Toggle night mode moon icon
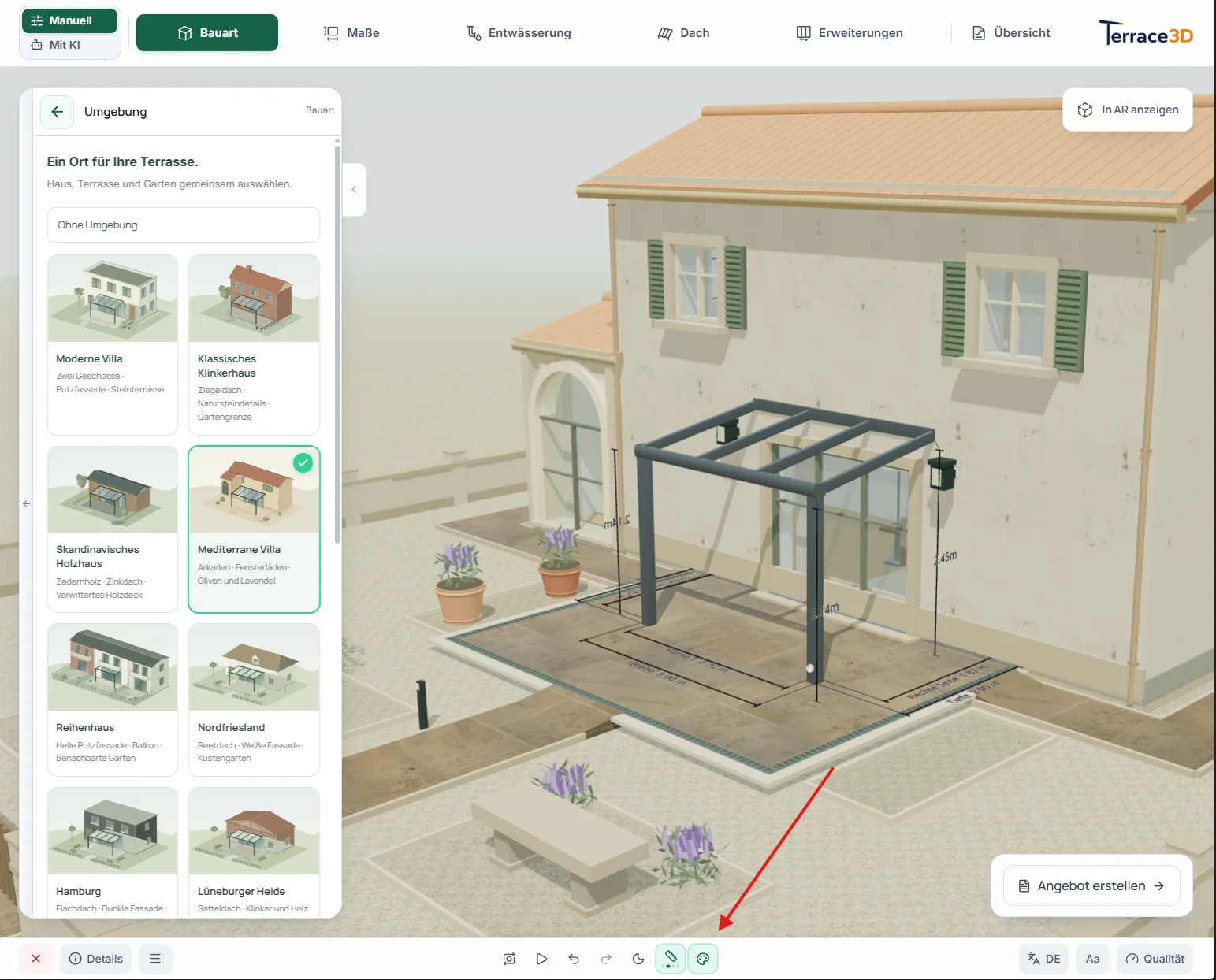Screen dimensions: 1216x980 point(638,959)
